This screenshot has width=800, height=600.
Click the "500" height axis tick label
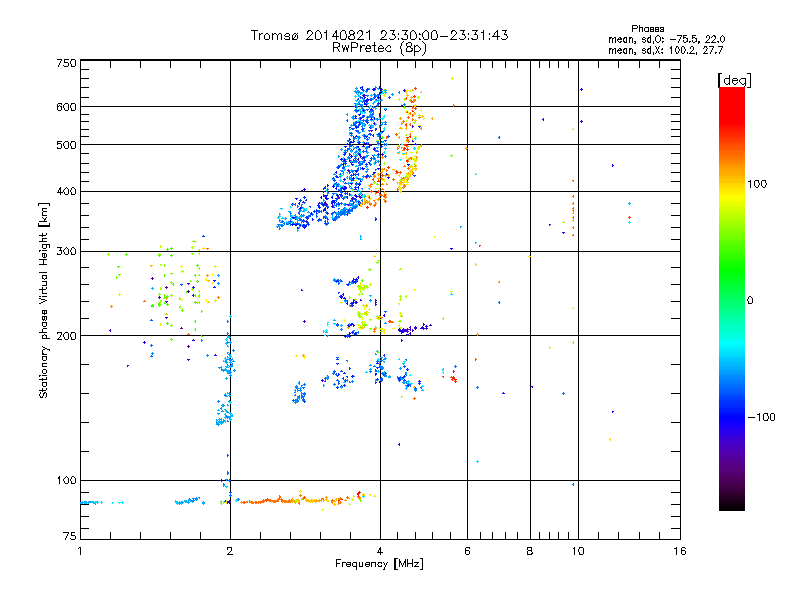66,145
